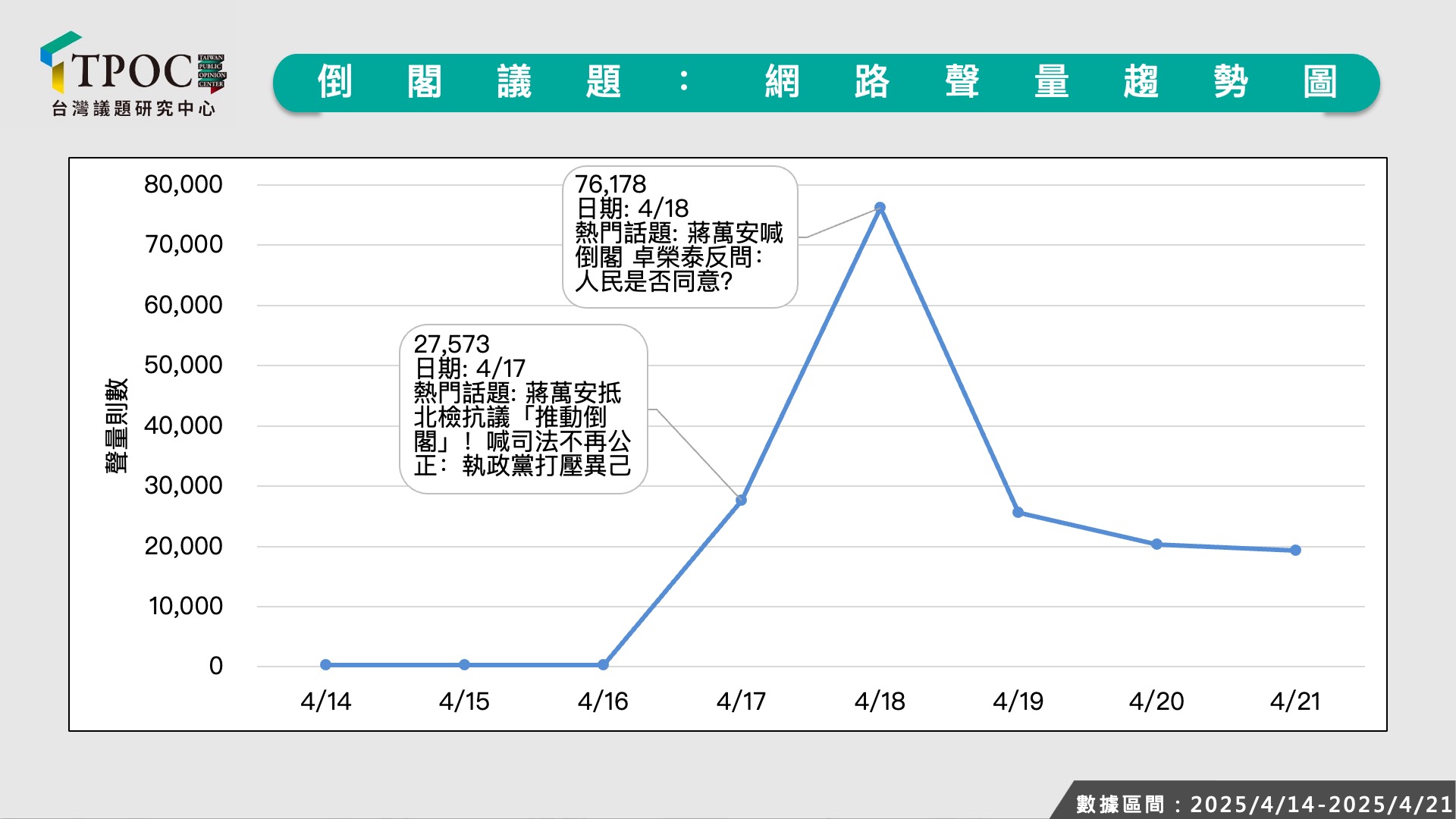Click the 4/18 x-axis date label
This screenshot has height=819, width=1456.
[880, 701]
